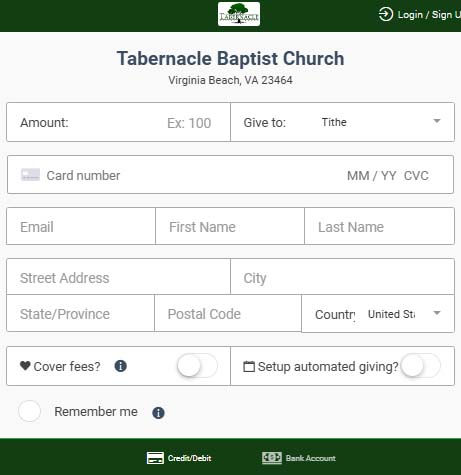Click the calendar icon for automated giving
The width and height of the screenshot is (461, 475).
pos(249,366)
